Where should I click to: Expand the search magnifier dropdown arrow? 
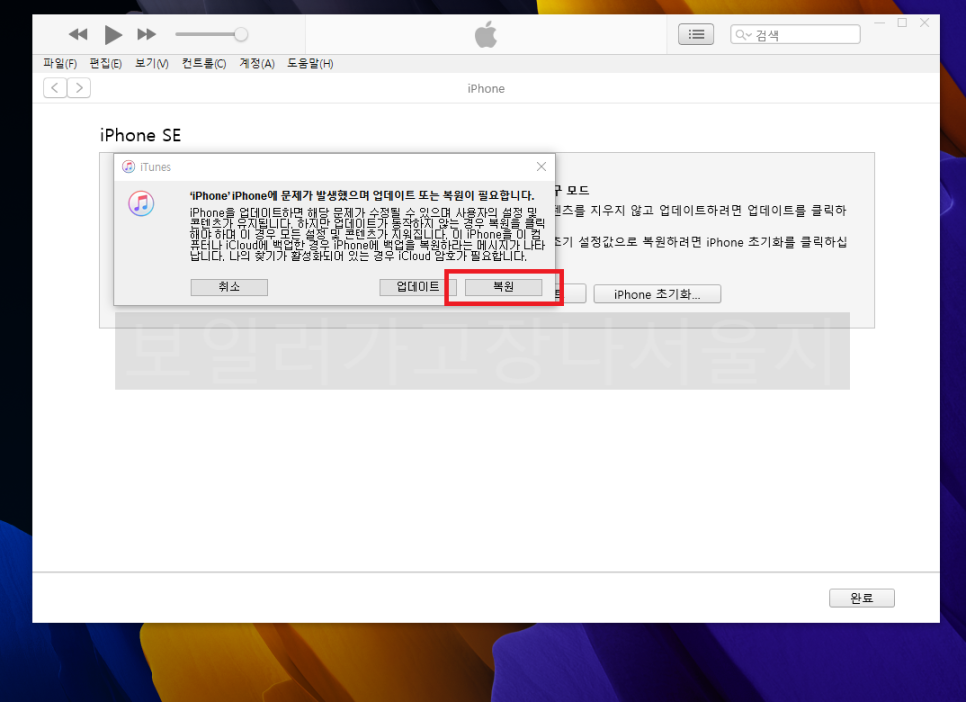744,35
